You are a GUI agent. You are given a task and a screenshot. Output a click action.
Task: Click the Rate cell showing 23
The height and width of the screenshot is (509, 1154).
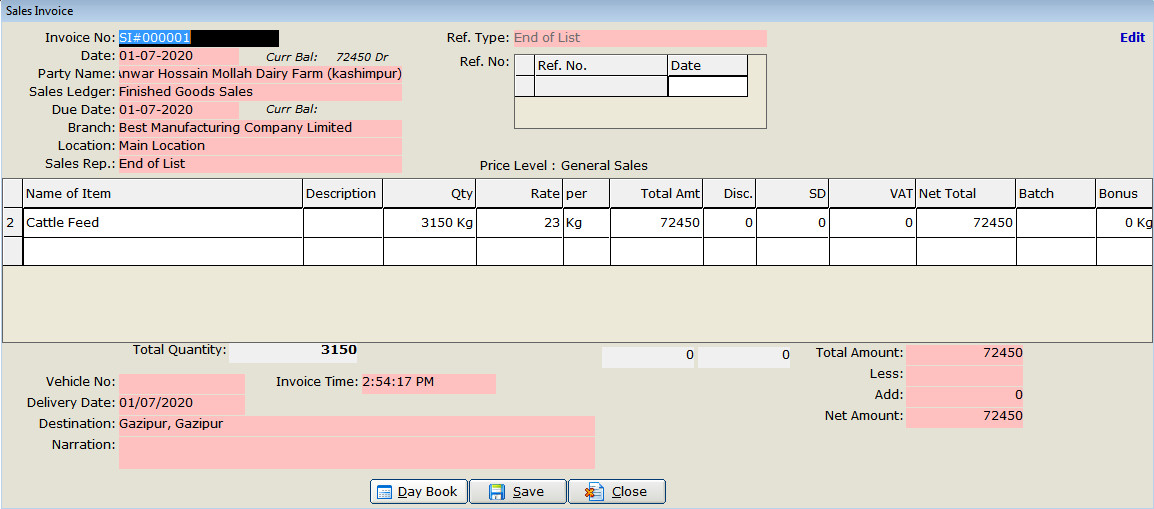coord(520,223)
